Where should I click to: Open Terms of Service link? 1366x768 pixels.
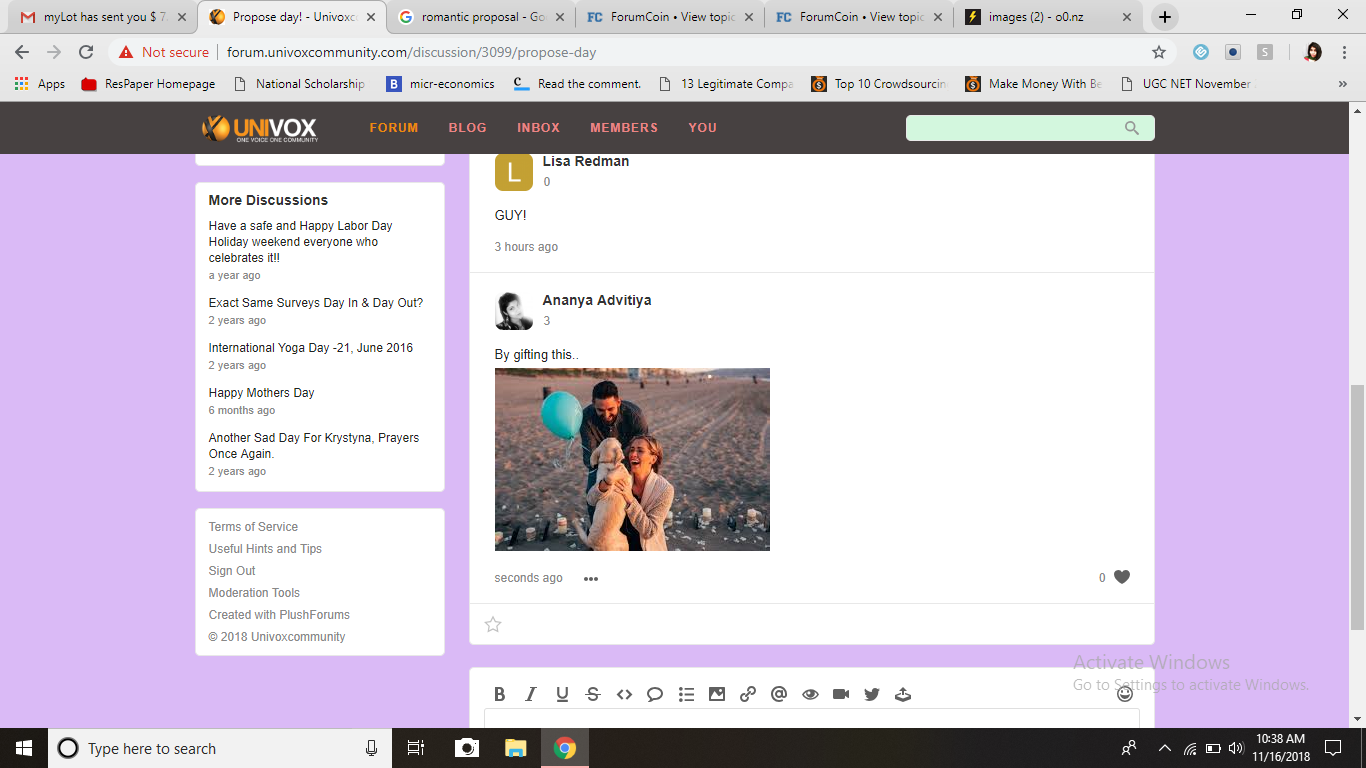pos(253,527)
